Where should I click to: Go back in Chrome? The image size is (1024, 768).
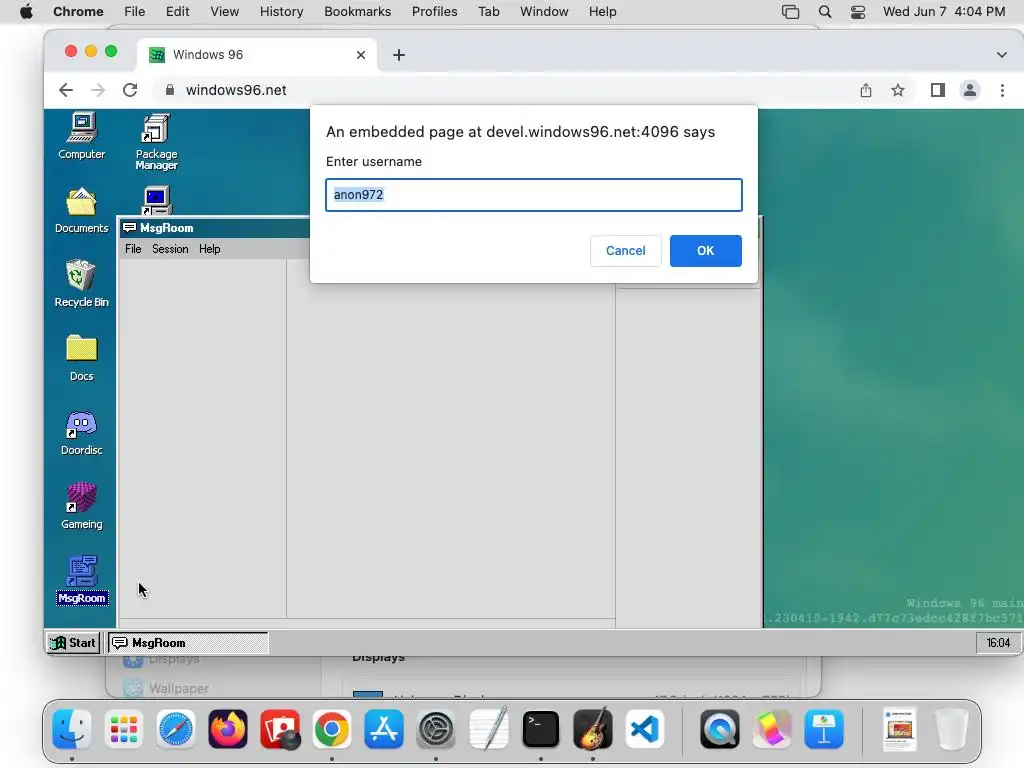66,90
